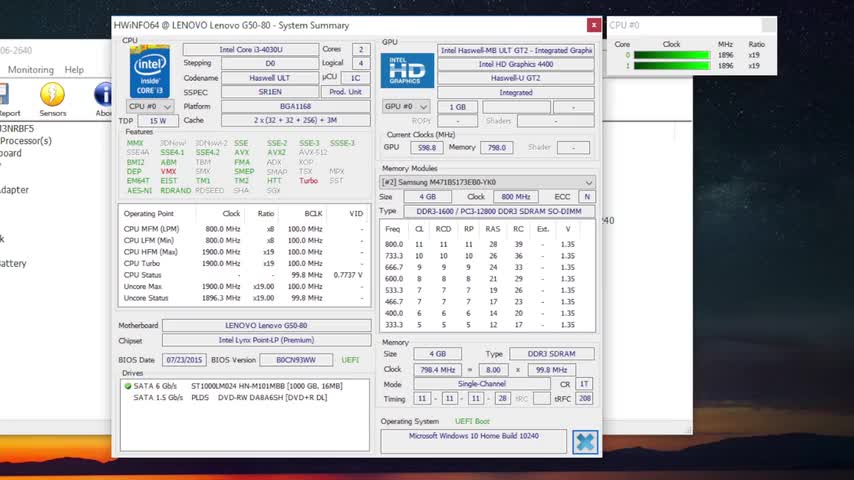The height and width of the screenshot is (480, 854).
Task: Click the 1 GB GPU memory field
Action: [458, 107]
